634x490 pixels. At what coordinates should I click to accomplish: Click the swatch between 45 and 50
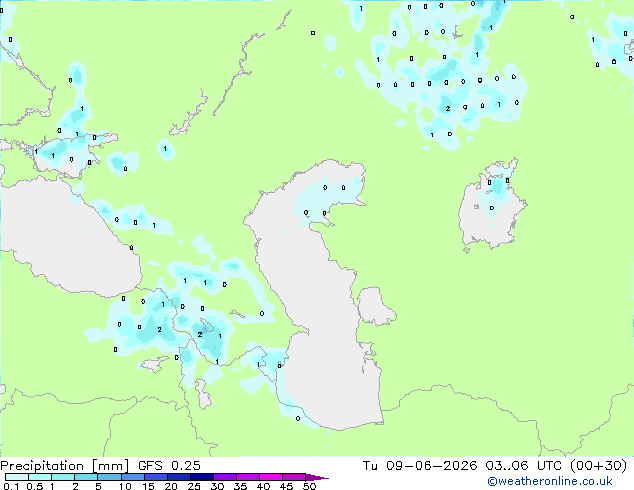click(294, 477)
